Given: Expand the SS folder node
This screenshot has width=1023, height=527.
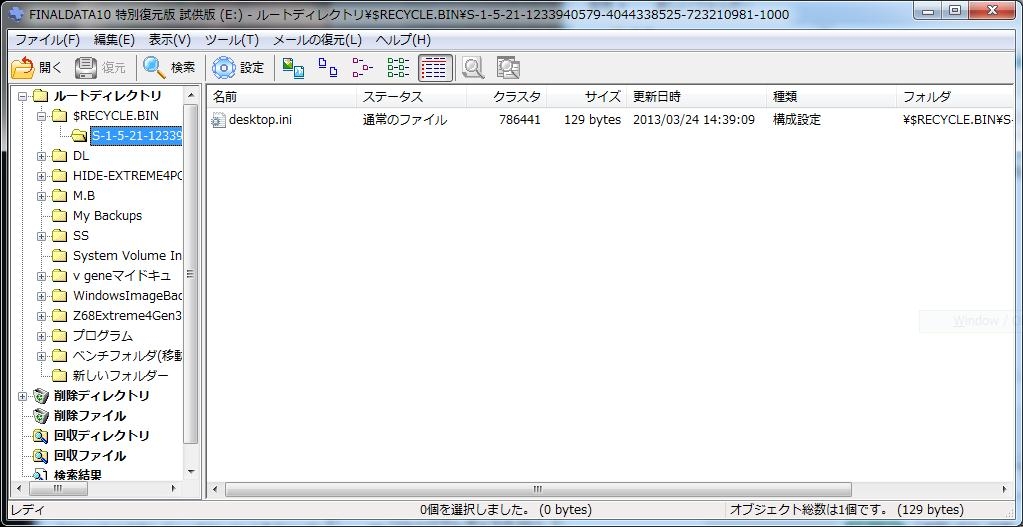Looking at the screenshot, I should click(x=42, y=236).
